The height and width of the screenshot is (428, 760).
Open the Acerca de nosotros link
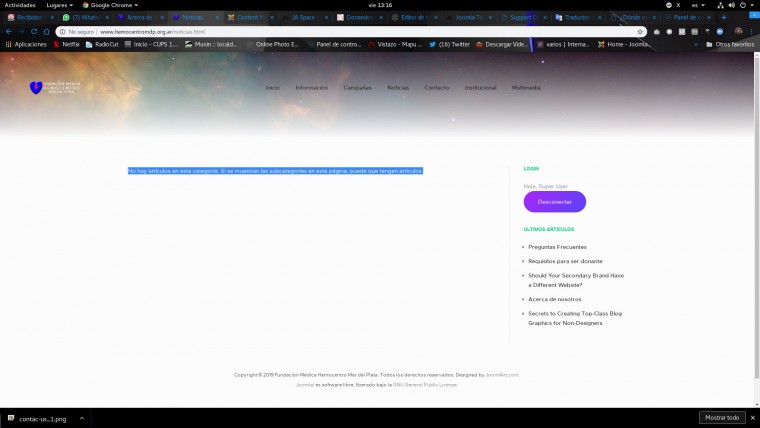tap(554, 299)
